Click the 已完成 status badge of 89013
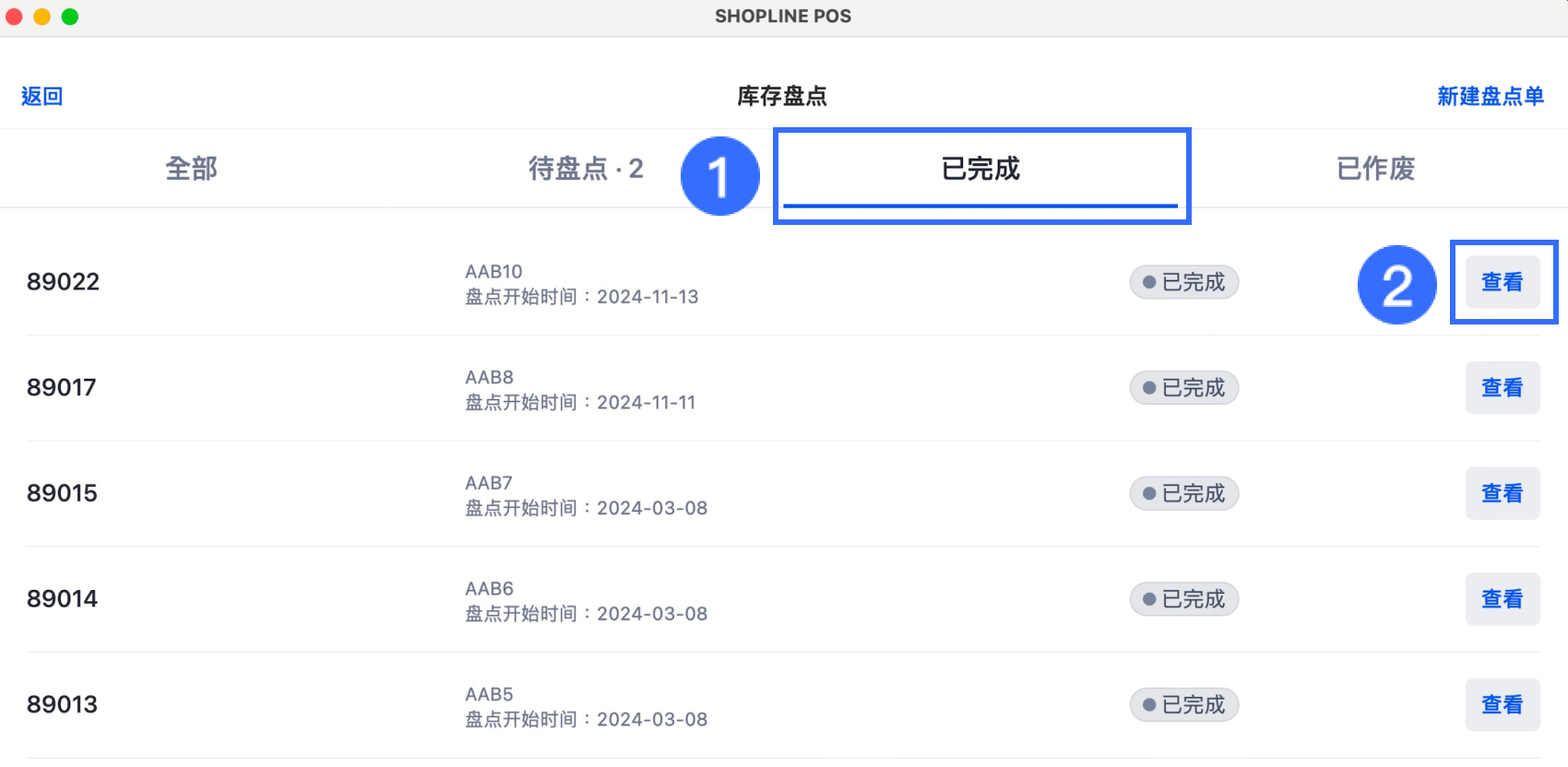This screenshot has width=1568, height=767. tap(1184, 704)
